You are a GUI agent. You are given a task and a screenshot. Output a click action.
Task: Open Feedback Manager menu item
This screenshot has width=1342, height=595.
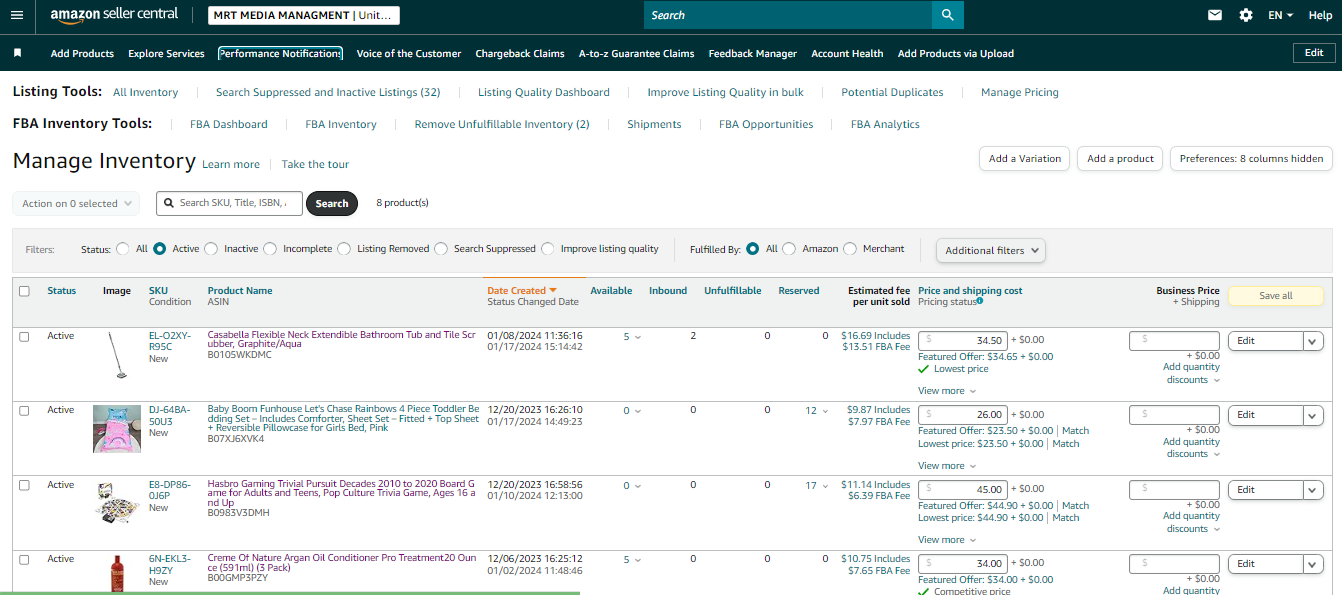point(752,54)
